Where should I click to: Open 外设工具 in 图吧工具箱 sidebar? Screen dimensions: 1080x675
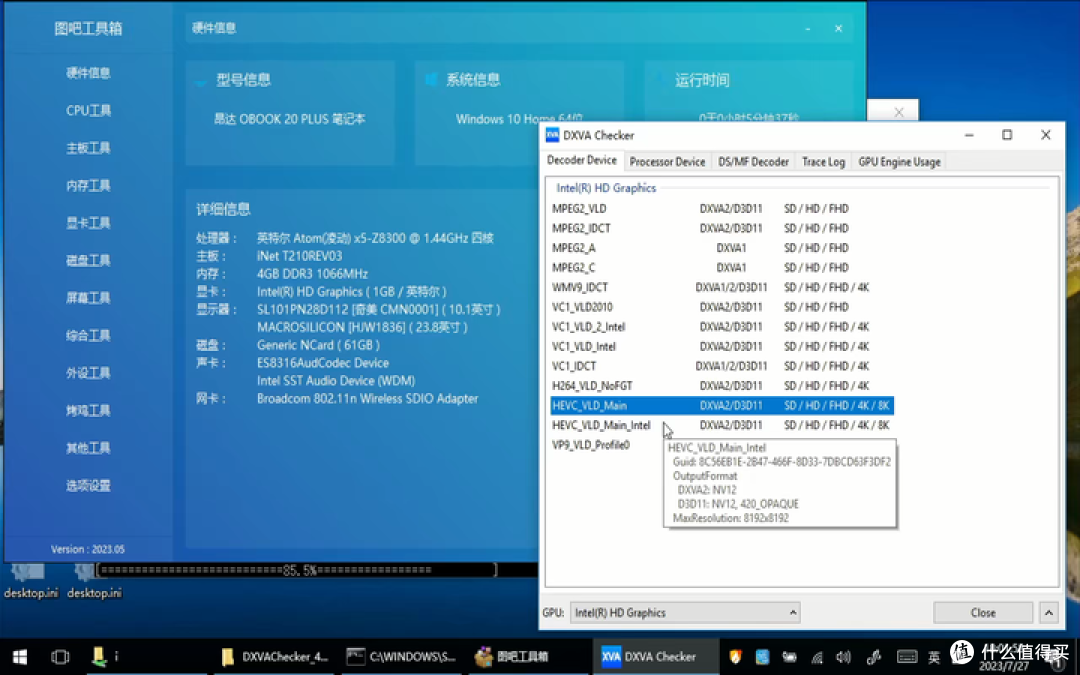(x=88, y=373)
